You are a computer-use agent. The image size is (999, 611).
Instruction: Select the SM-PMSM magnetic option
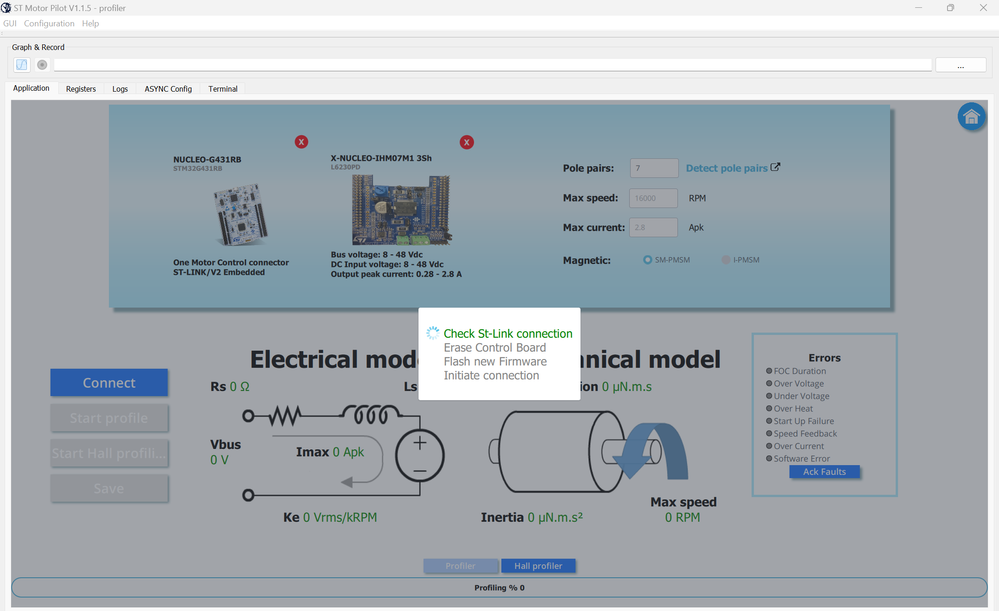click(647, 260)
